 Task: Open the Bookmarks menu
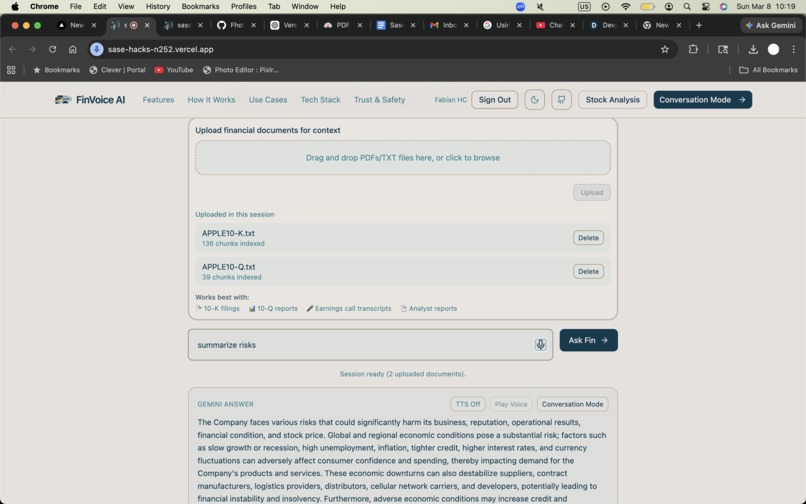[x=200, y=7]
